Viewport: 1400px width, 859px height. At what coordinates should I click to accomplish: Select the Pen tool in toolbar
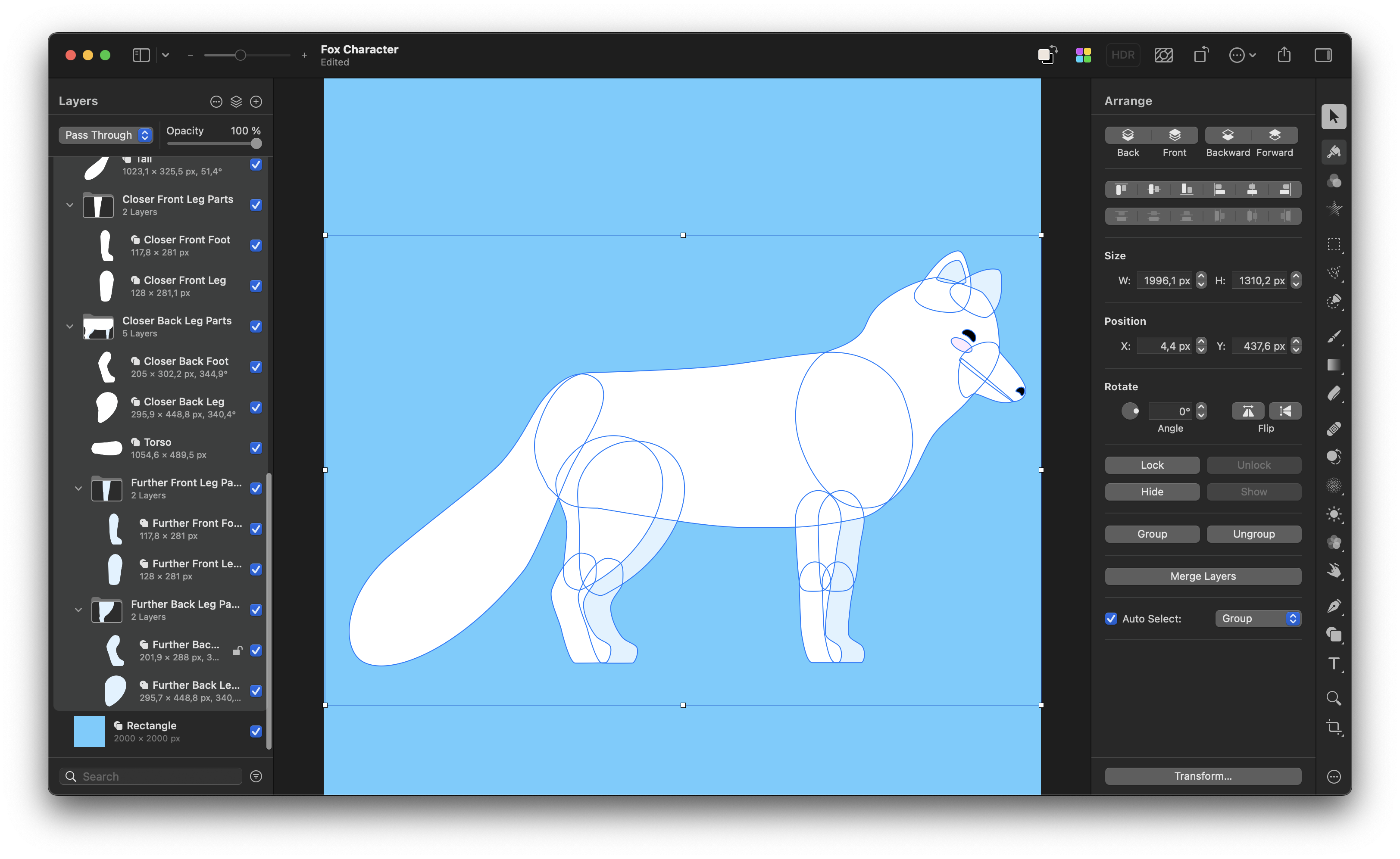1334,606
